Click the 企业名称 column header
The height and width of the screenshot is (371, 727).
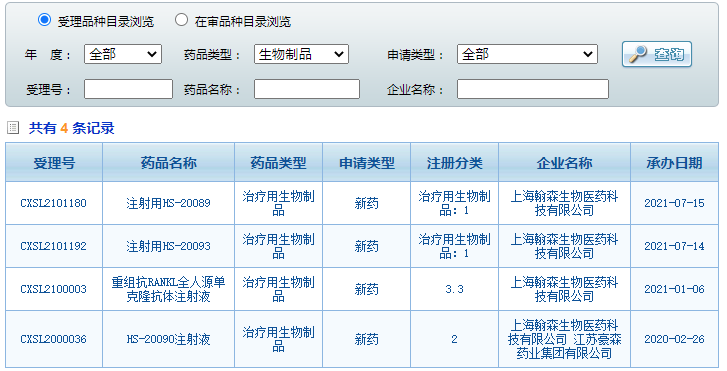point(564,162)
